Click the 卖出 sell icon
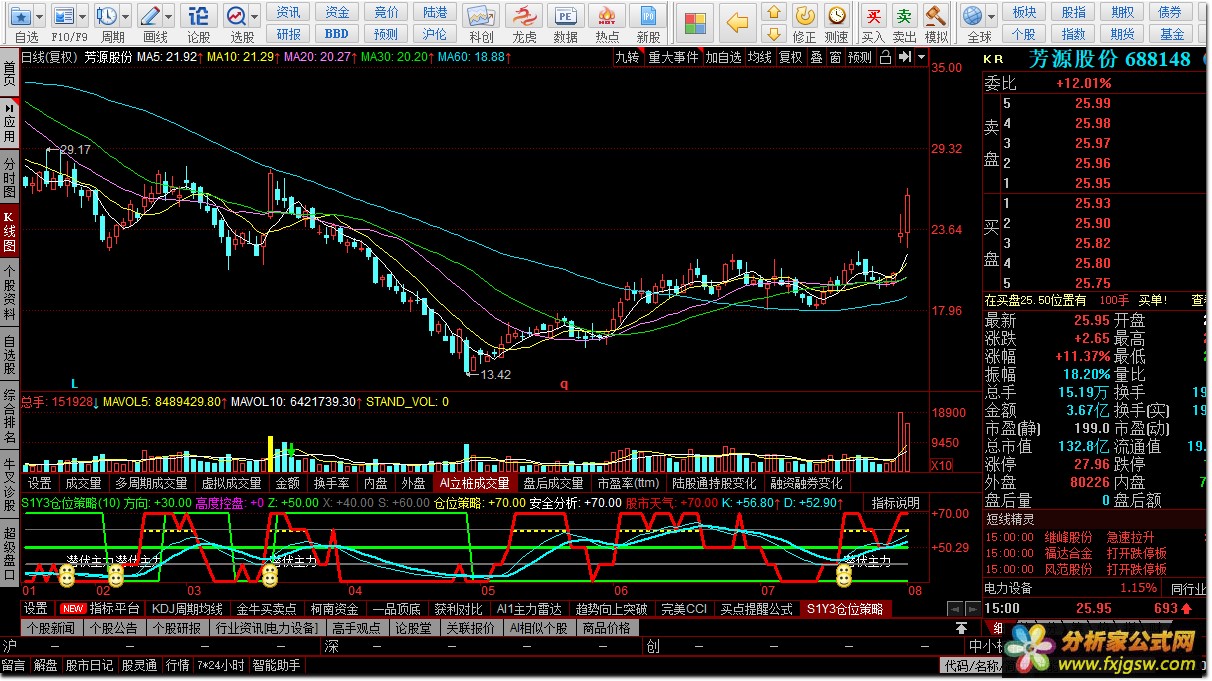Screen dimensions: 1212x681 click(904, 16)
